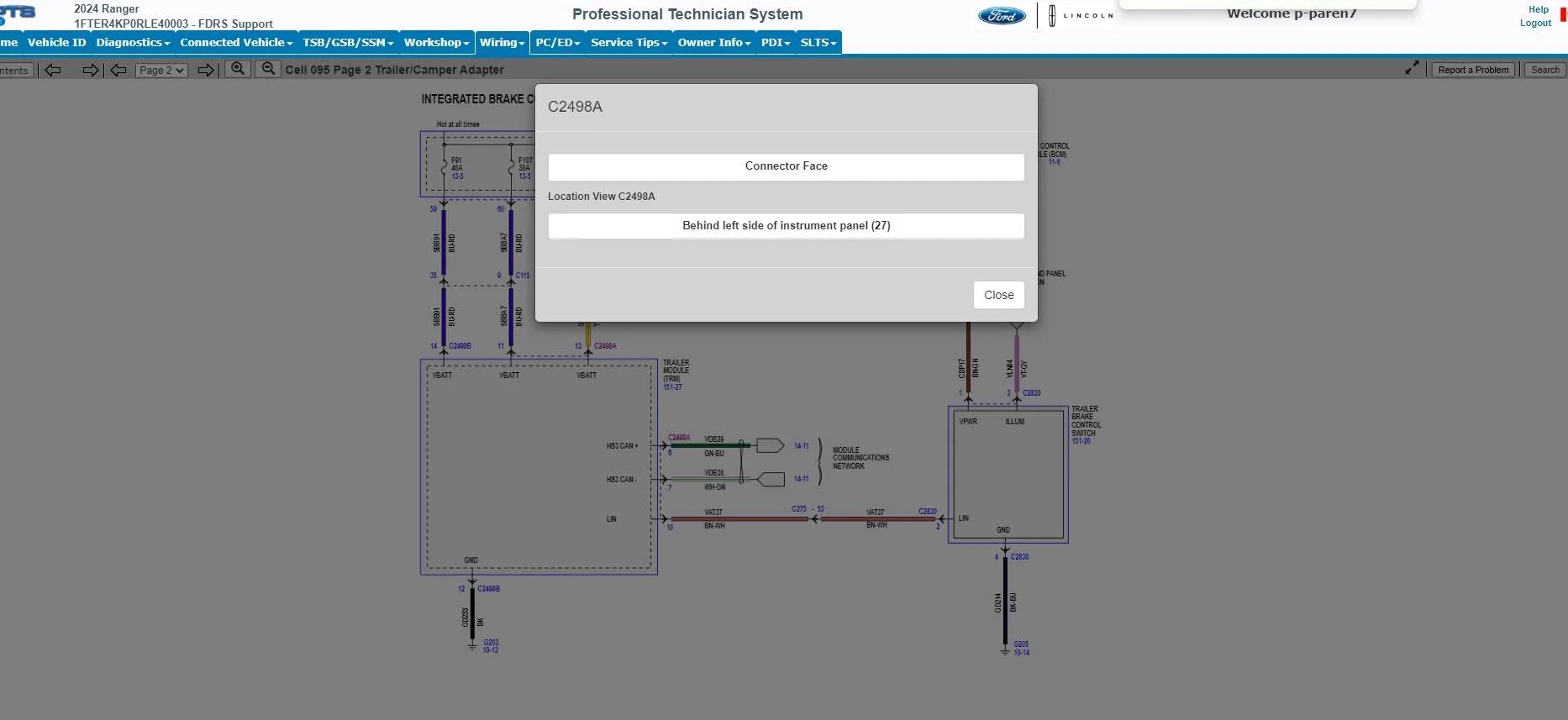Open the Workshop dropdown menu
This screenshot has width=1568, height=720.
point(436,42)
